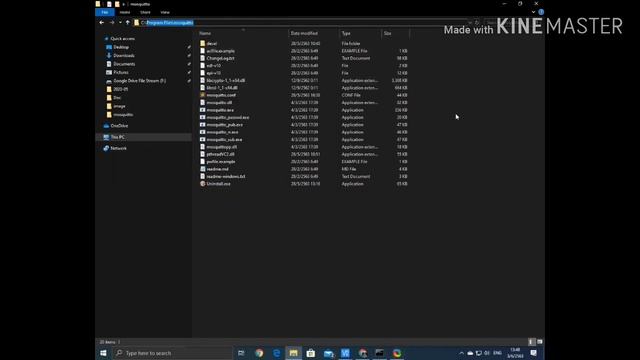Switch to the Home ribbon tab
The image size is (640, 360).
[x=125, y=12]
